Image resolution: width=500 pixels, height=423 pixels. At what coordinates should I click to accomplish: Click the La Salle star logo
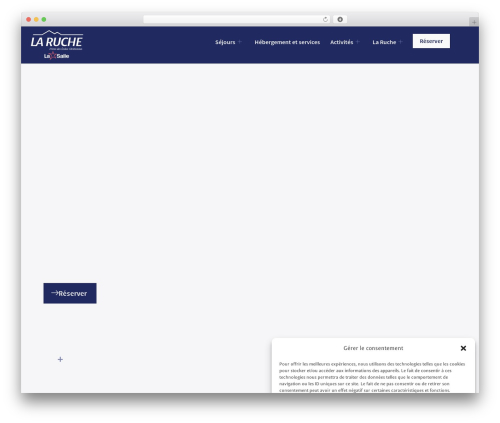(x=56, y=56)
